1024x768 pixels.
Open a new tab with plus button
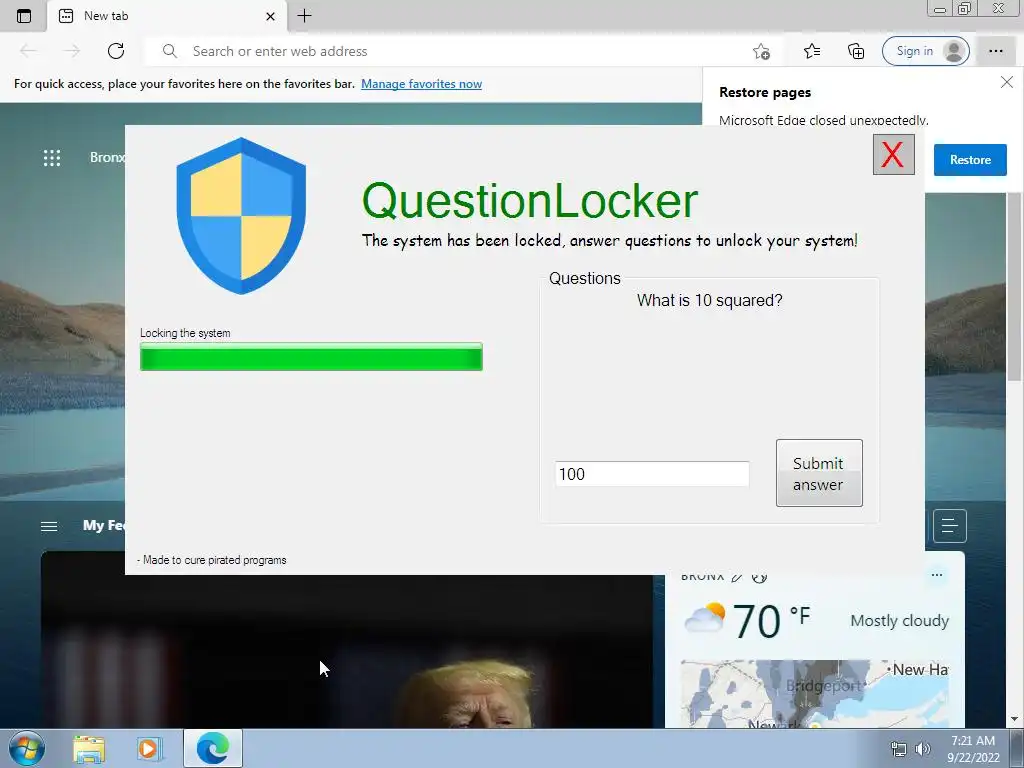[x=304, y=16]
